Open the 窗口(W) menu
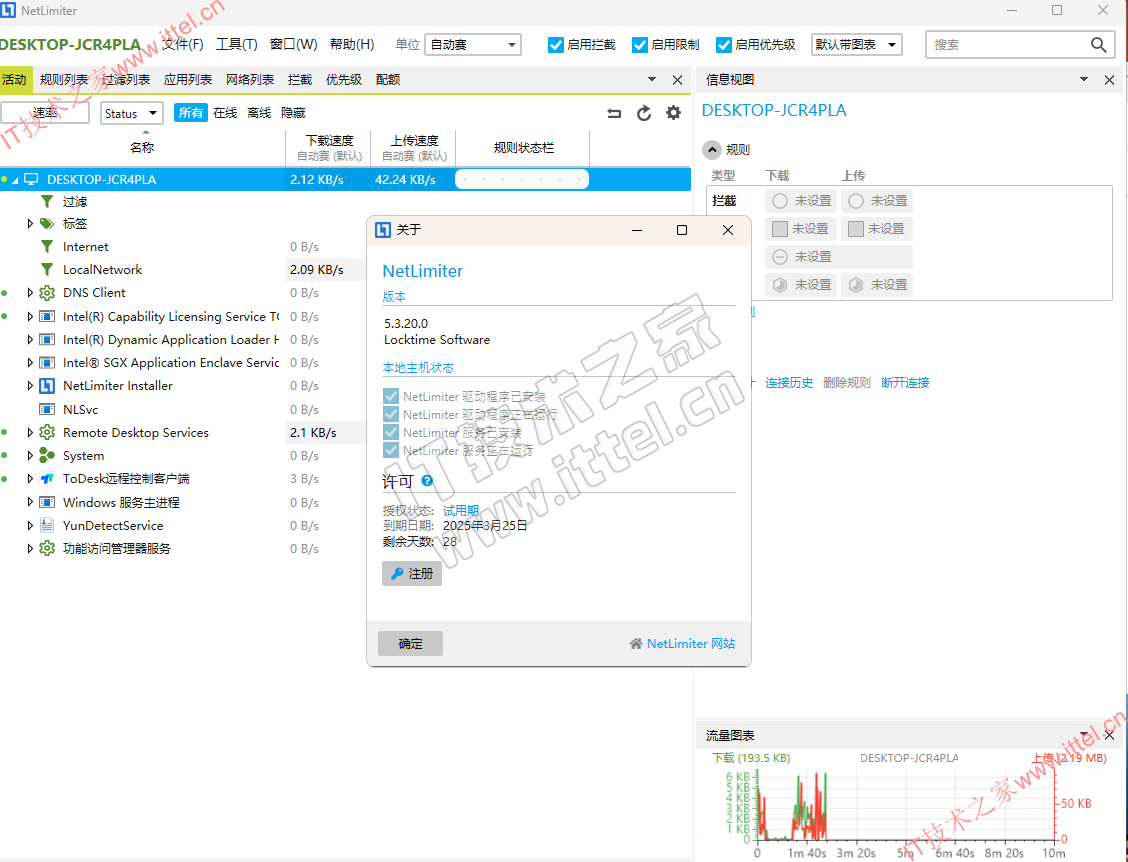Viewport: 1128px width, 862px height. [294, 45]
